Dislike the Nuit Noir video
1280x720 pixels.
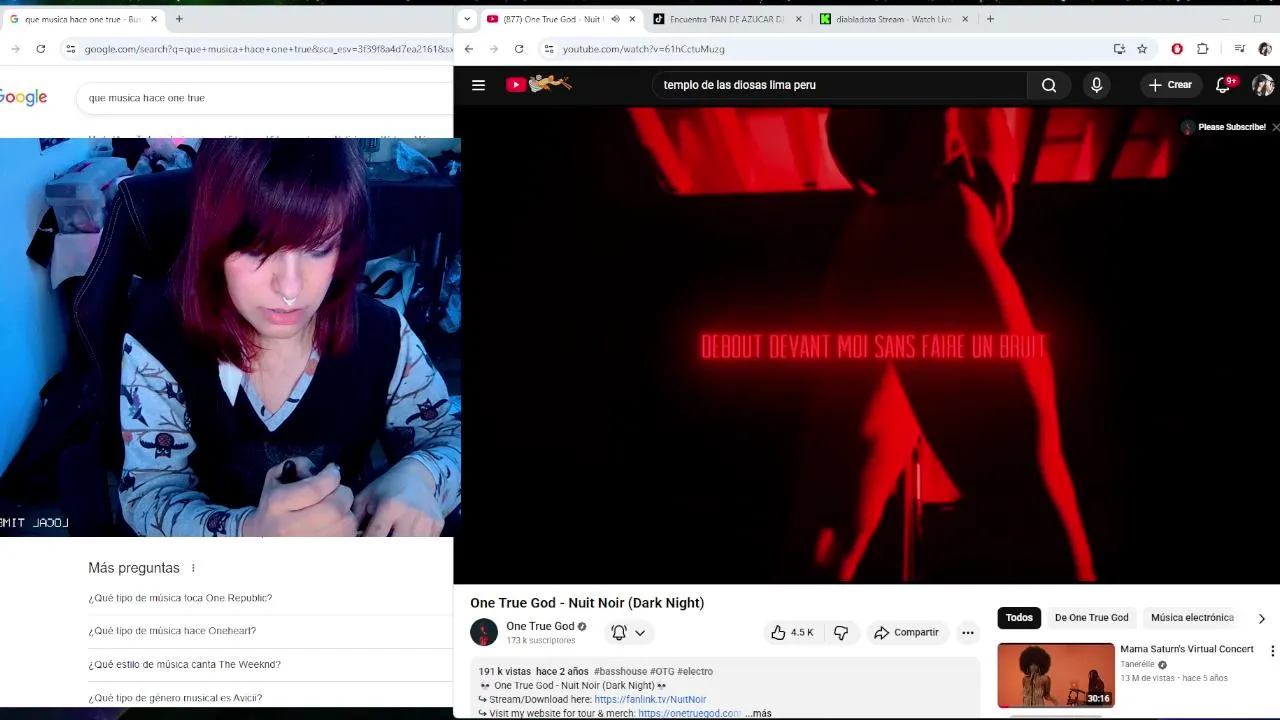(x=841, y=632)
